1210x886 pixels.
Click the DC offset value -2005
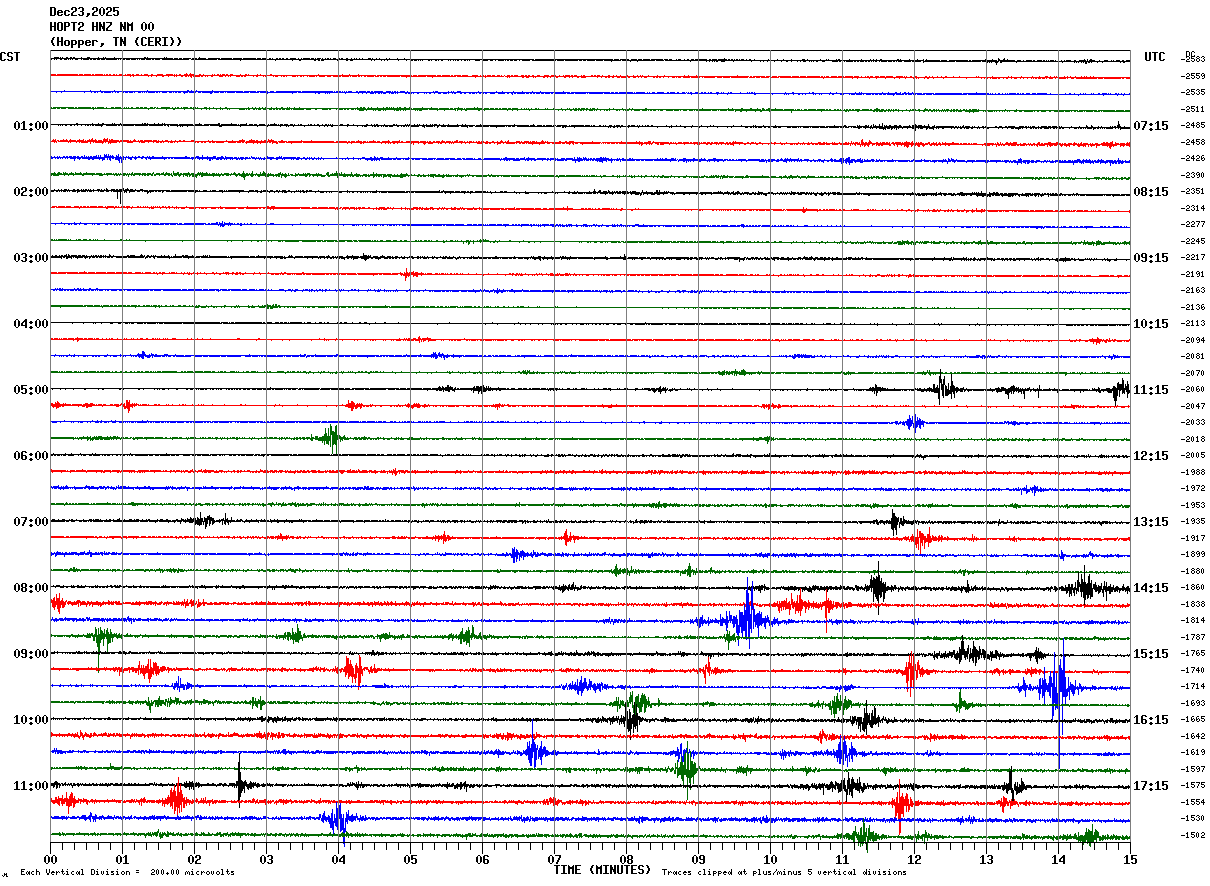pyautogui.click(x=1194, y=455)
